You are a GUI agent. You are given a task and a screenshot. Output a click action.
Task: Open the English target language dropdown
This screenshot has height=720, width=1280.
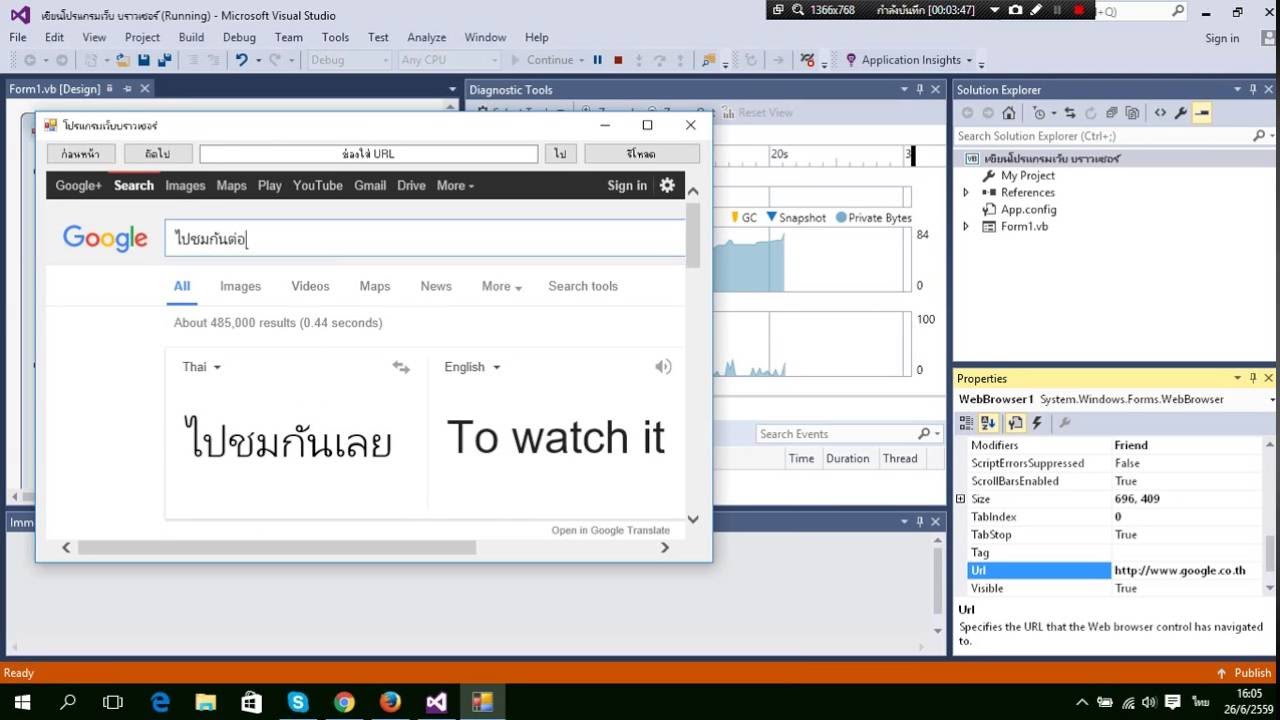pos(472,367)
